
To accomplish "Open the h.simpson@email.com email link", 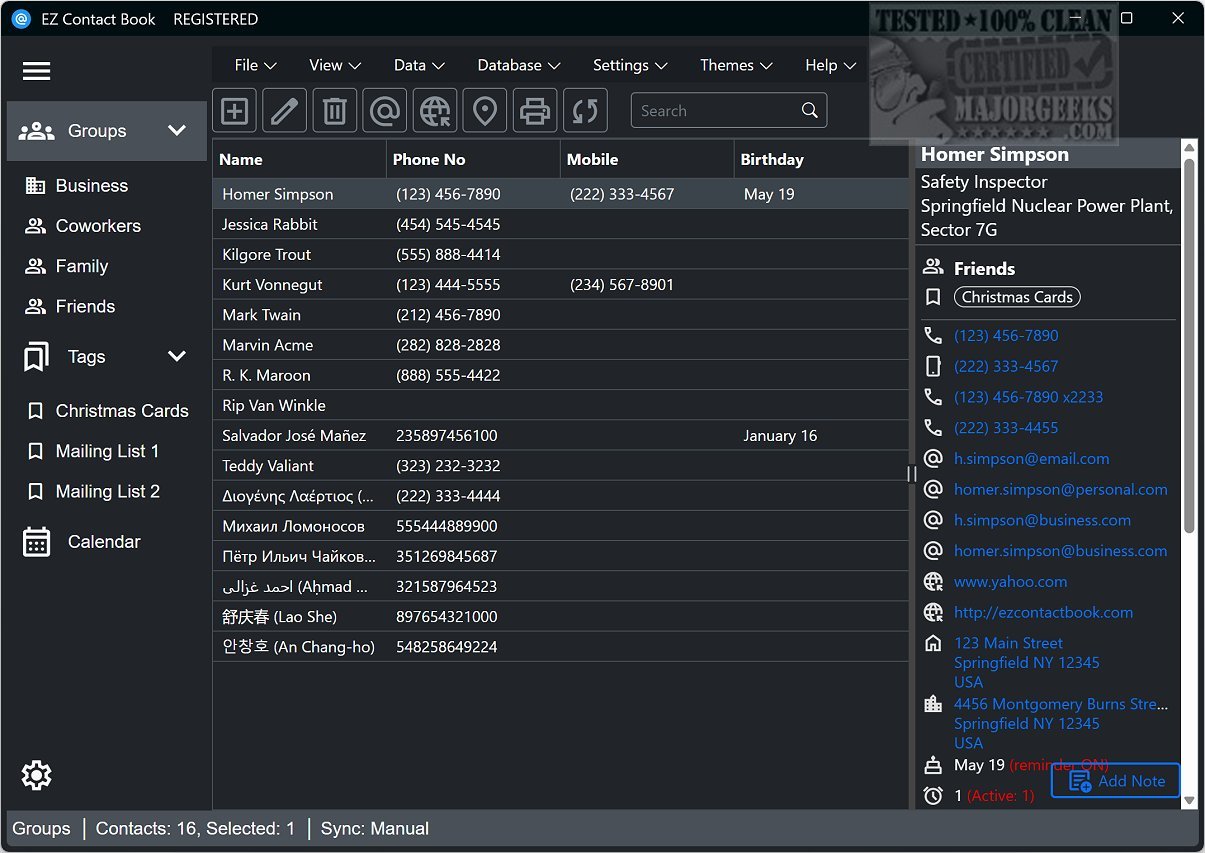I will (1031, 459).
